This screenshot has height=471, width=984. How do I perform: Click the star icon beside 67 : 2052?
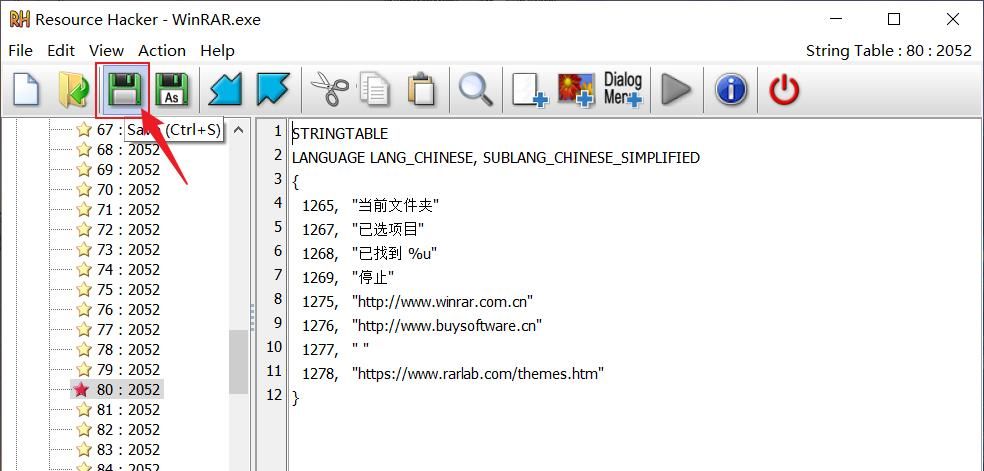point(83,130)
